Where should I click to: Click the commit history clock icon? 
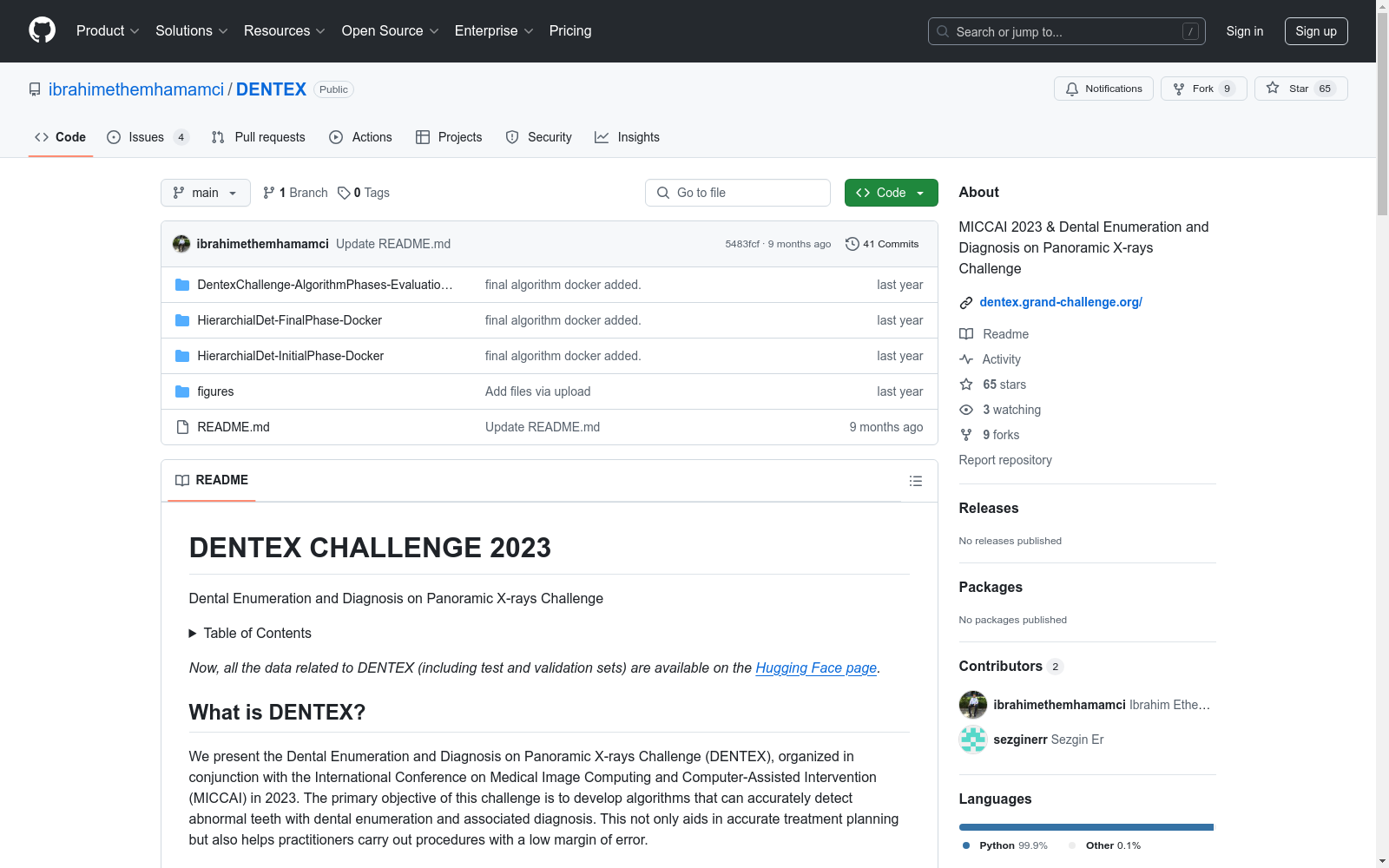click(852, 244)
